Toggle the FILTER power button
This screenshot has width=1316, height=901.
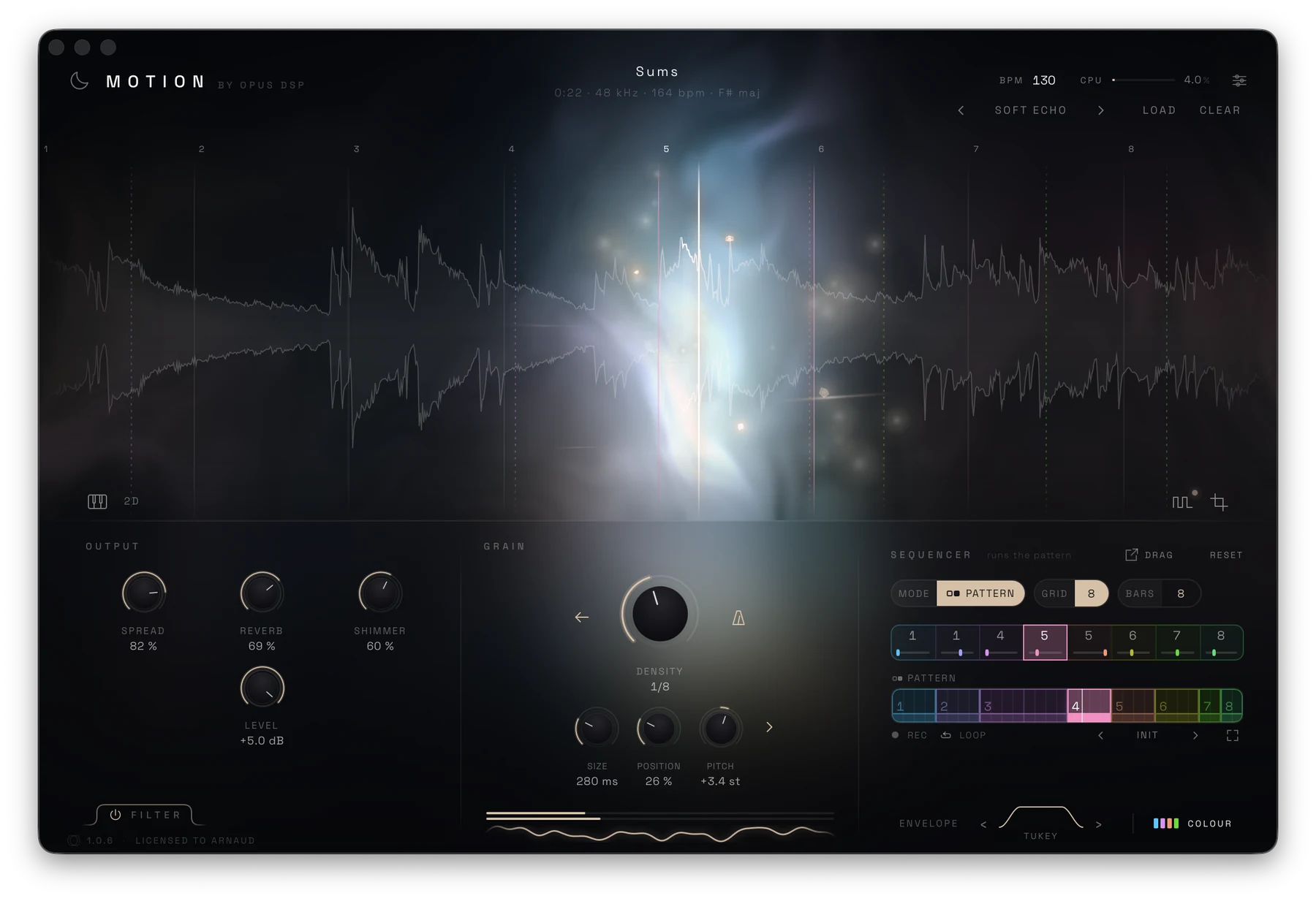pyautogui.click(x=116, y=815)
